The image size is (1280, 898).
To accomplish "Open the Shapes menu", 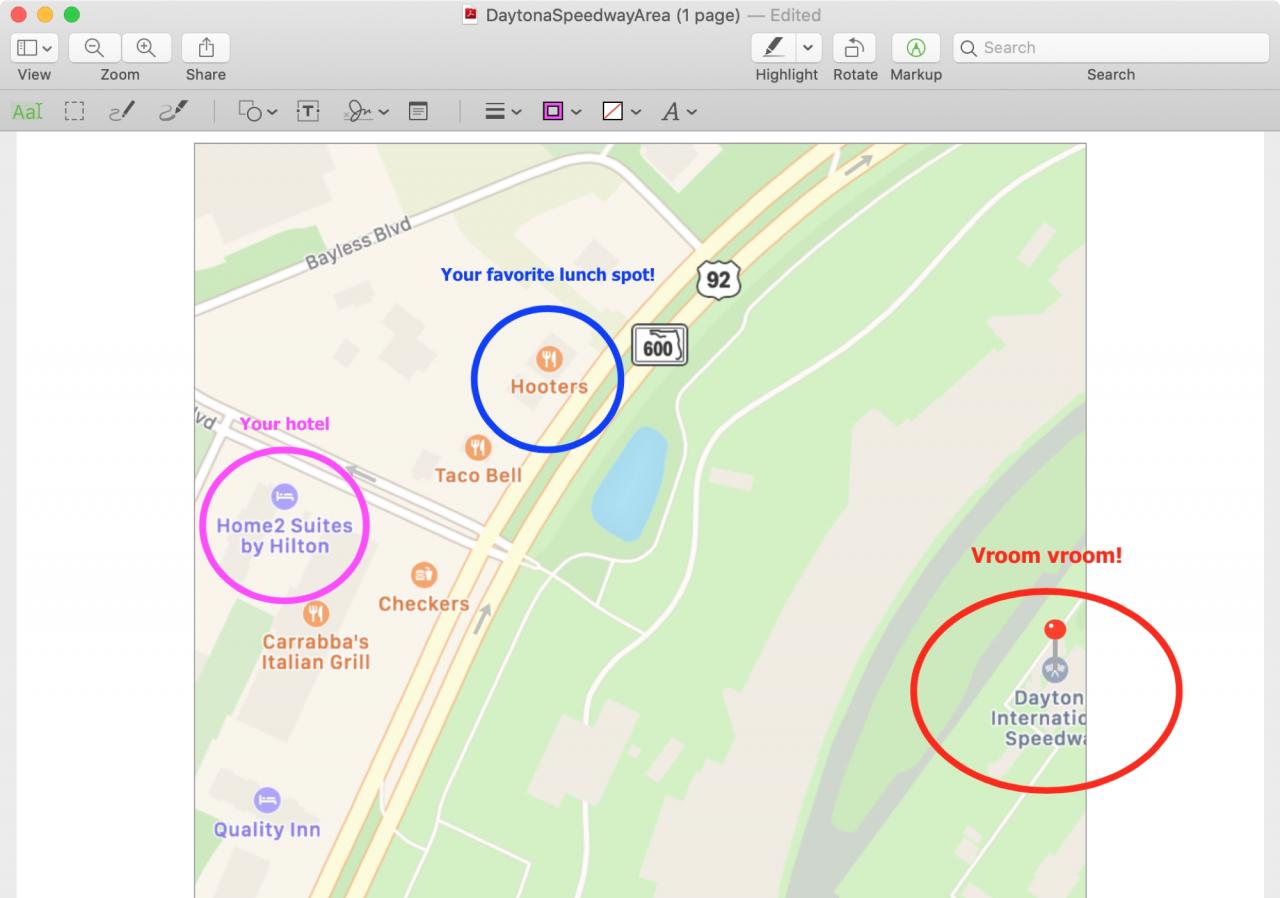I will pyautogui.click(x=257, y=112).
